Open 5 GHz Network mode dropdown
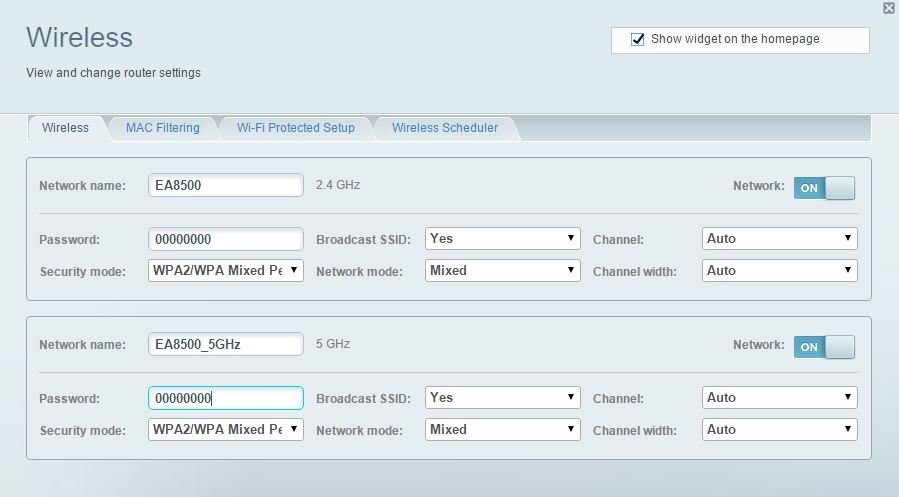Viewport: 899px width, 497px height. (x=503, y=429)
